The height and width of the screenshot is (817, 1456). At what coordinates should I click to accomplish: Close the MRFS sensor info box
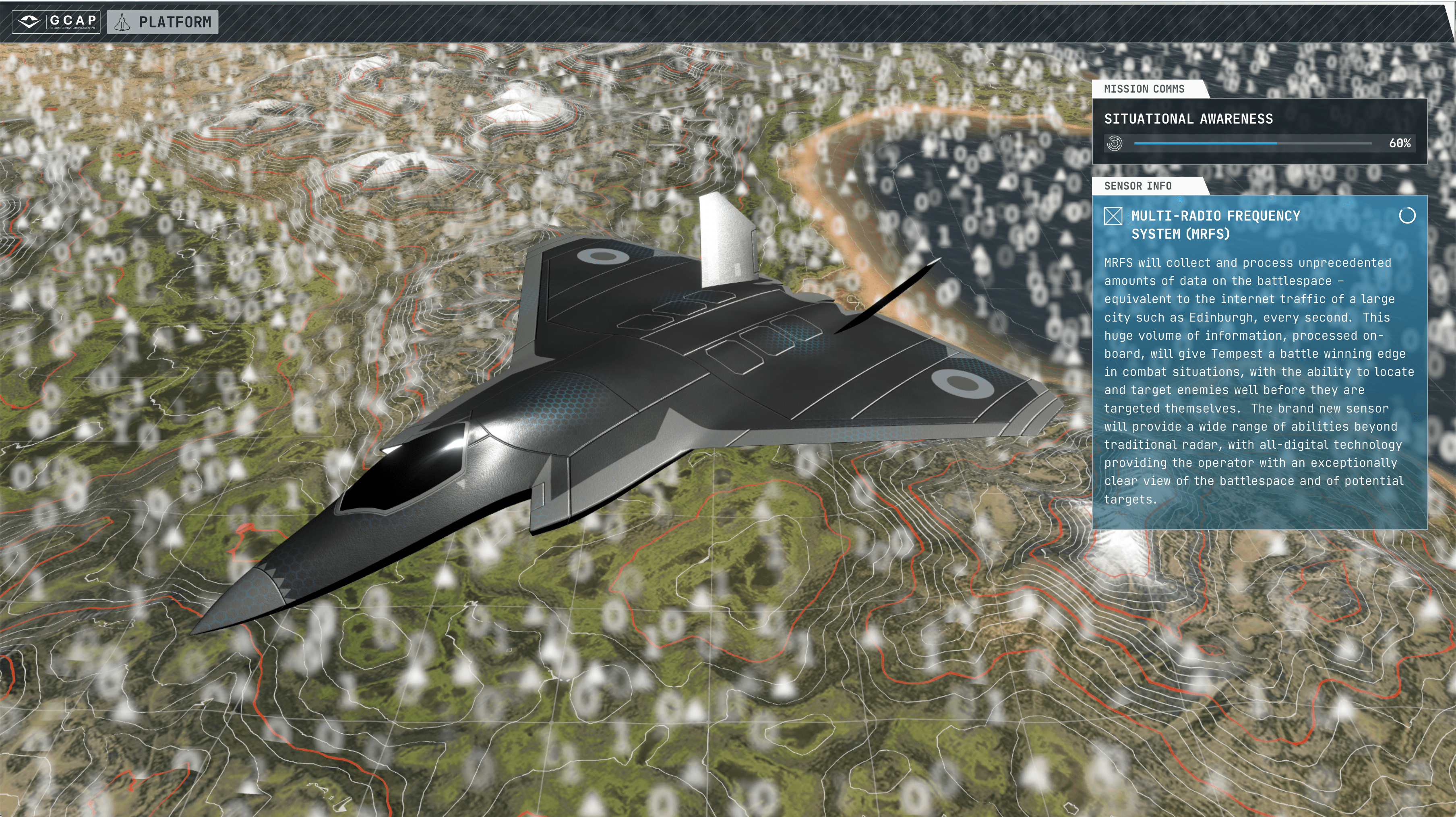click(x=1113, y=216)
